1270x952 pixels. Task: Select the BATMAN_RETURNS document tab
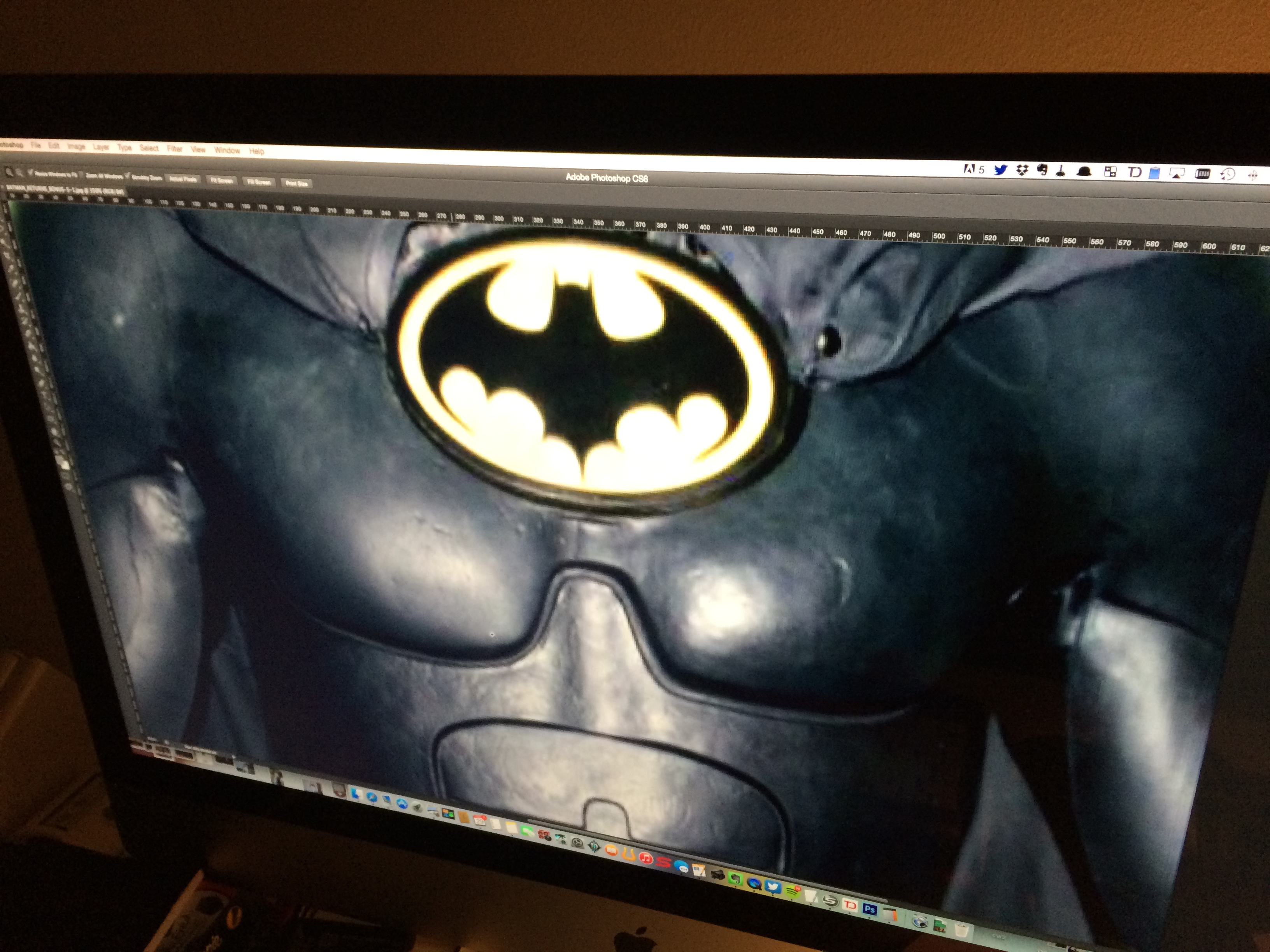point(65,190)
